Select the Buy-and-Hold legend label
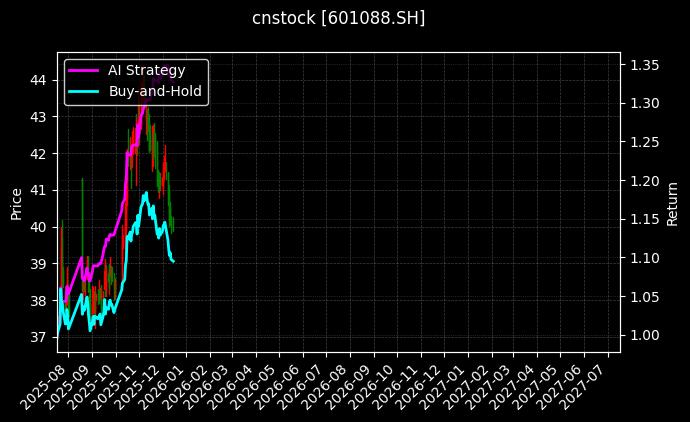The height and width of the screenshot is (422, 690). point(154,92)
